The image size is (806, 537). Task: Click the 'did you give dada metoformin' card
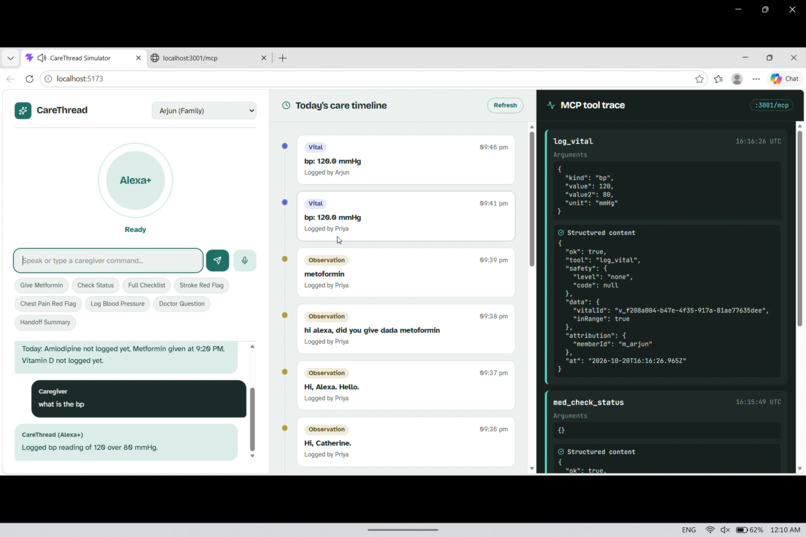pos(406,329)
